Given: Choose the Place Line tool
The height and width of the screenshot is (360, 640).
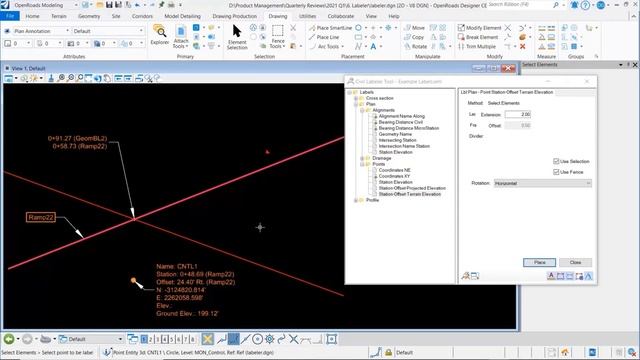Looking at the screenshot, I should [324, 37].
